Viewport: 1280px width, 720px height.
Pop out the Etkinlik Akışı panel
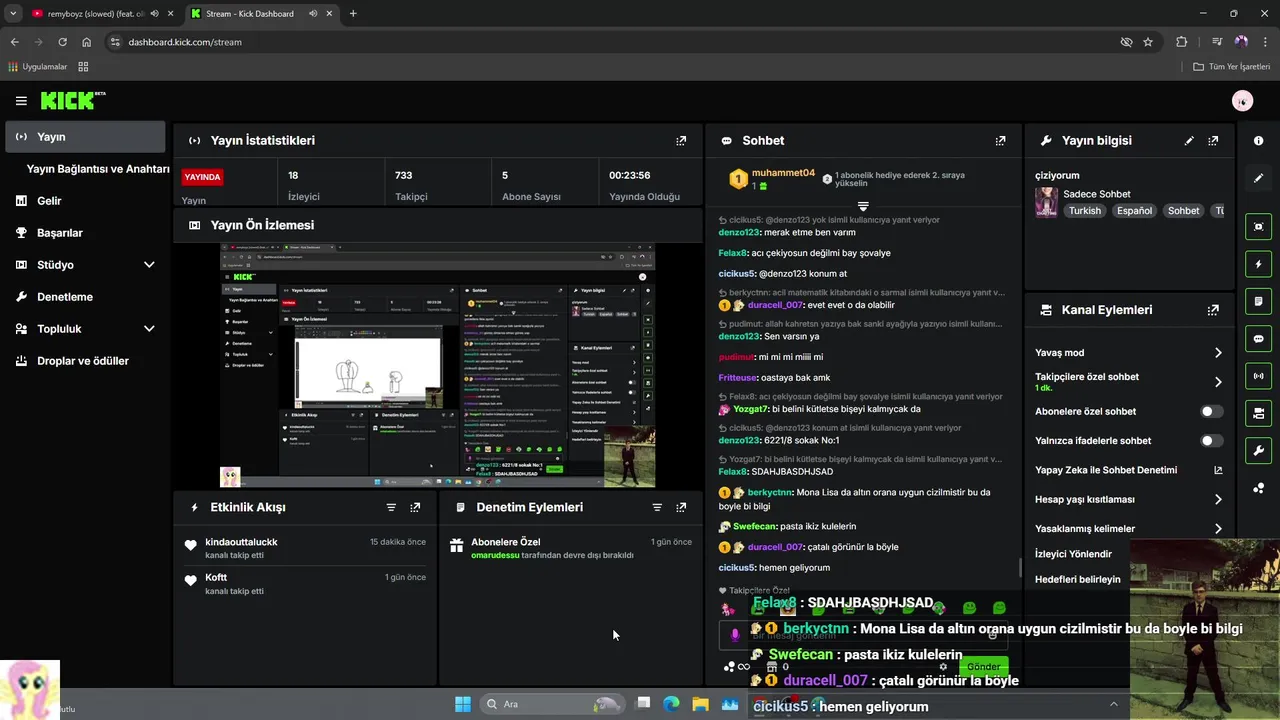point(415,507)
